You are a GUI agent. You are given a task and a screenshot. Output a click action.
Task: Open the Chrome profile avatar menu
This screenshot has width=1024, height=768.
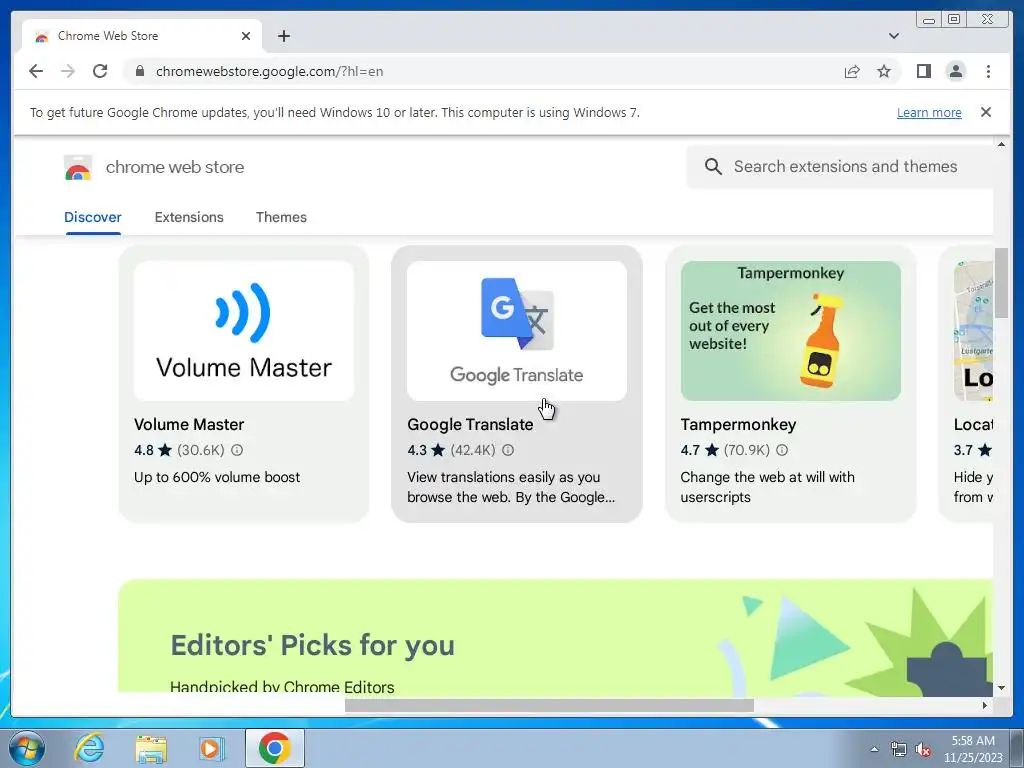tap(955, 71)
